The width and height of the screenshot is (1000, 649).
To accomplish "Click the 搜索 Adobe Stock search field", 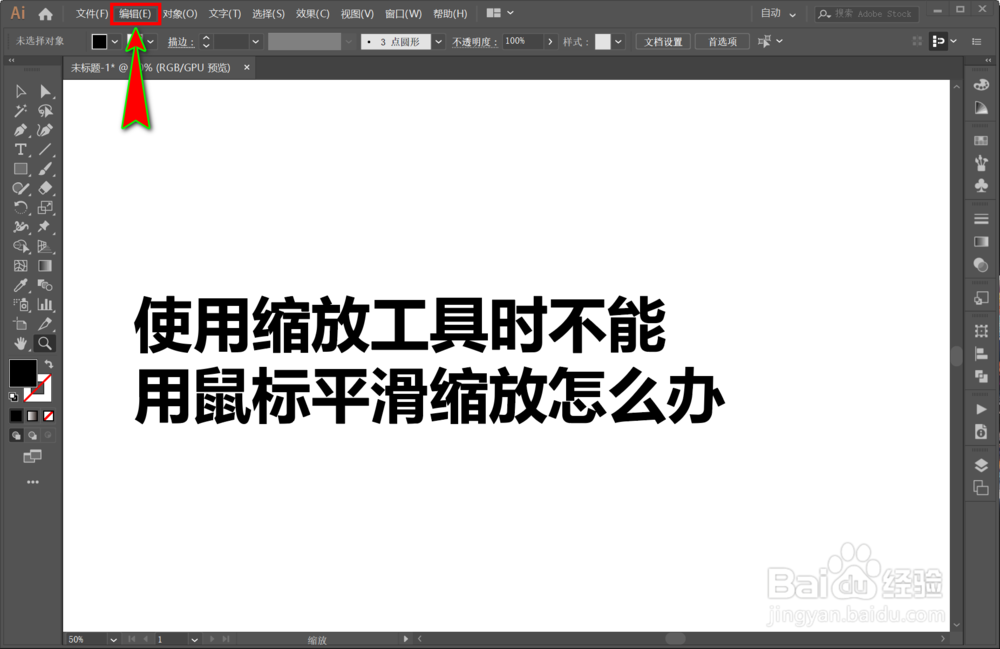I will pos(867,13).
